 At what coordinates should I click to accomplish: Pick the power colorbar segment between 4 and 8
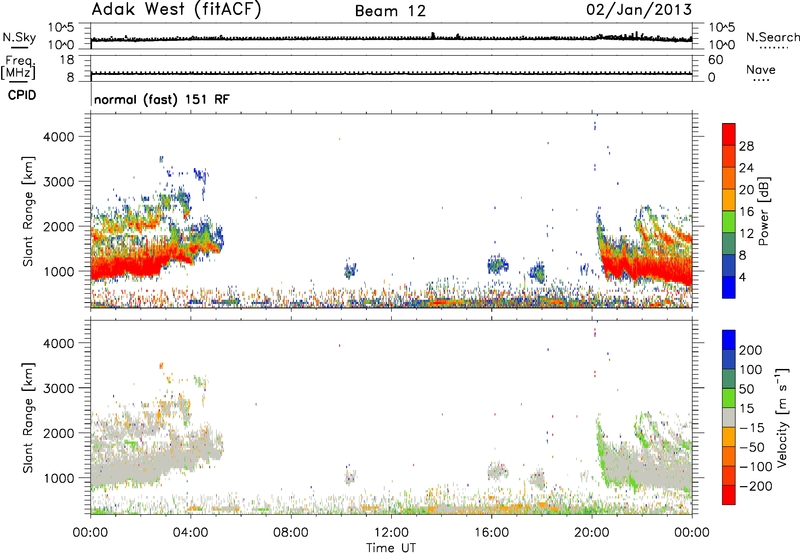click(x=729, y=265)
